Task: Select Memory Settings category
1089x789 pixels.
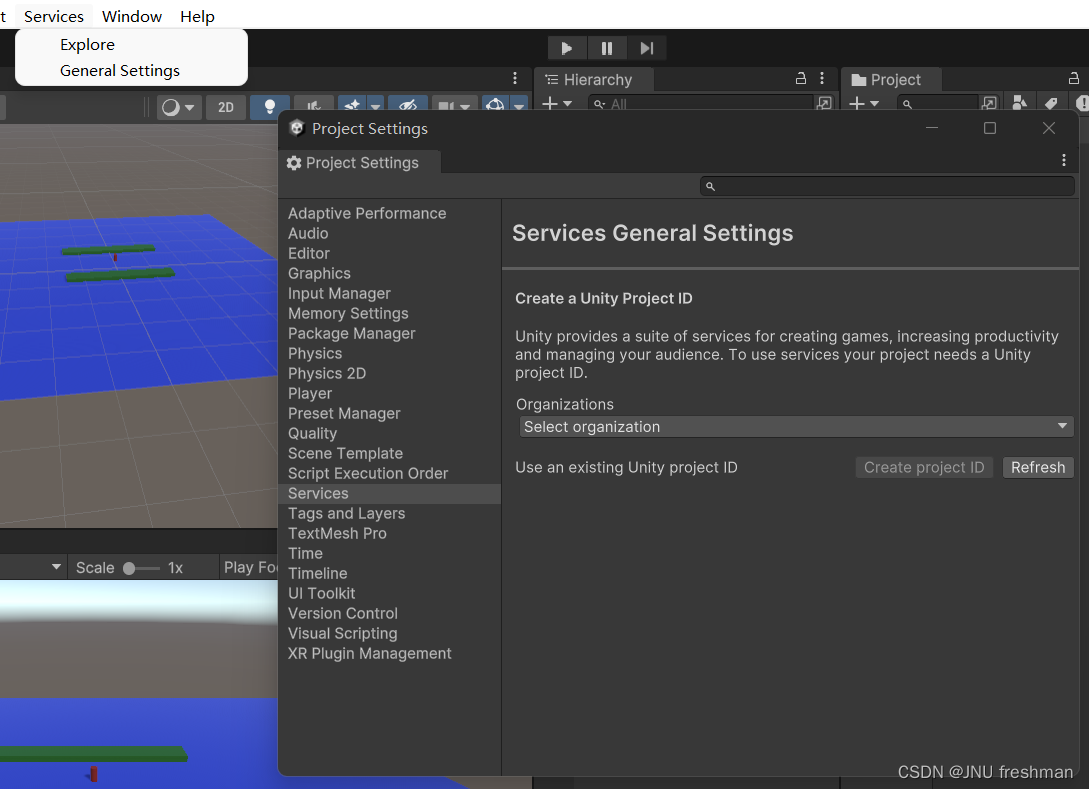Action: coord(349,313)
